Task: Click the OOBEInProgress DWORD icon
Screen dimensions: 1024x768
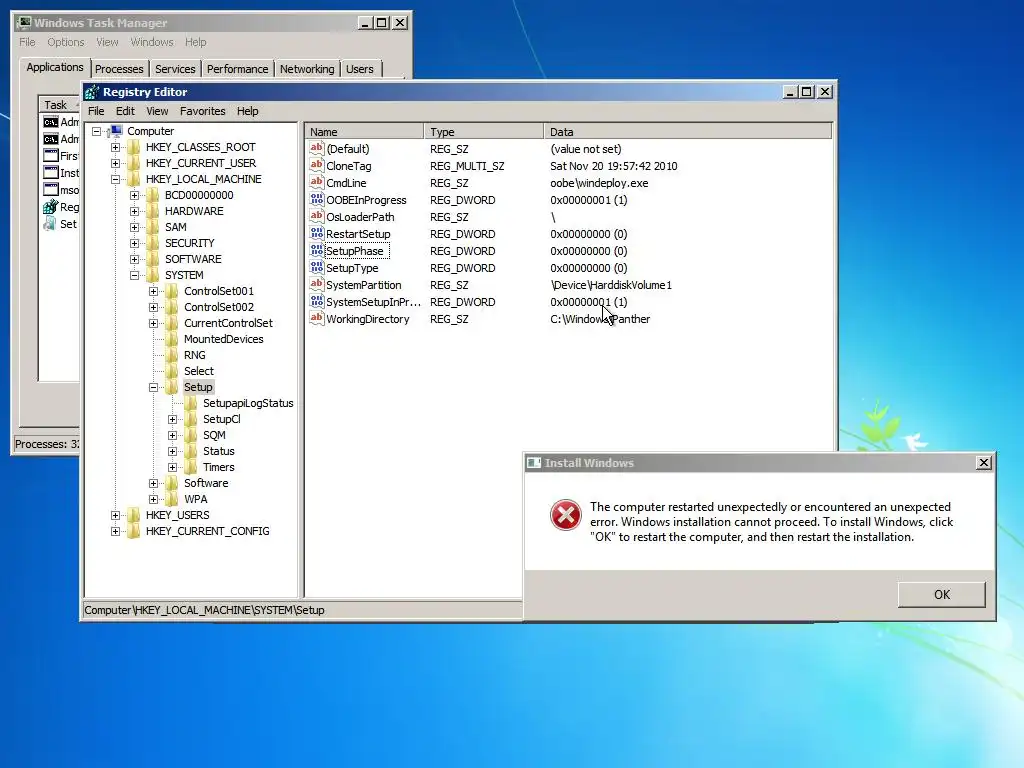Action: pyautogui.click(x=317, y=199)
